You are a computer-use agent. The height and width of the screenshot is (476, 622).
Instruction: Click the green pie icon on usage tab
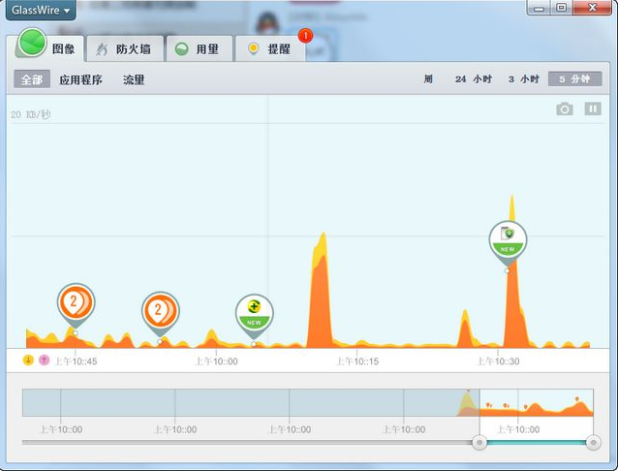coord(182,49)
